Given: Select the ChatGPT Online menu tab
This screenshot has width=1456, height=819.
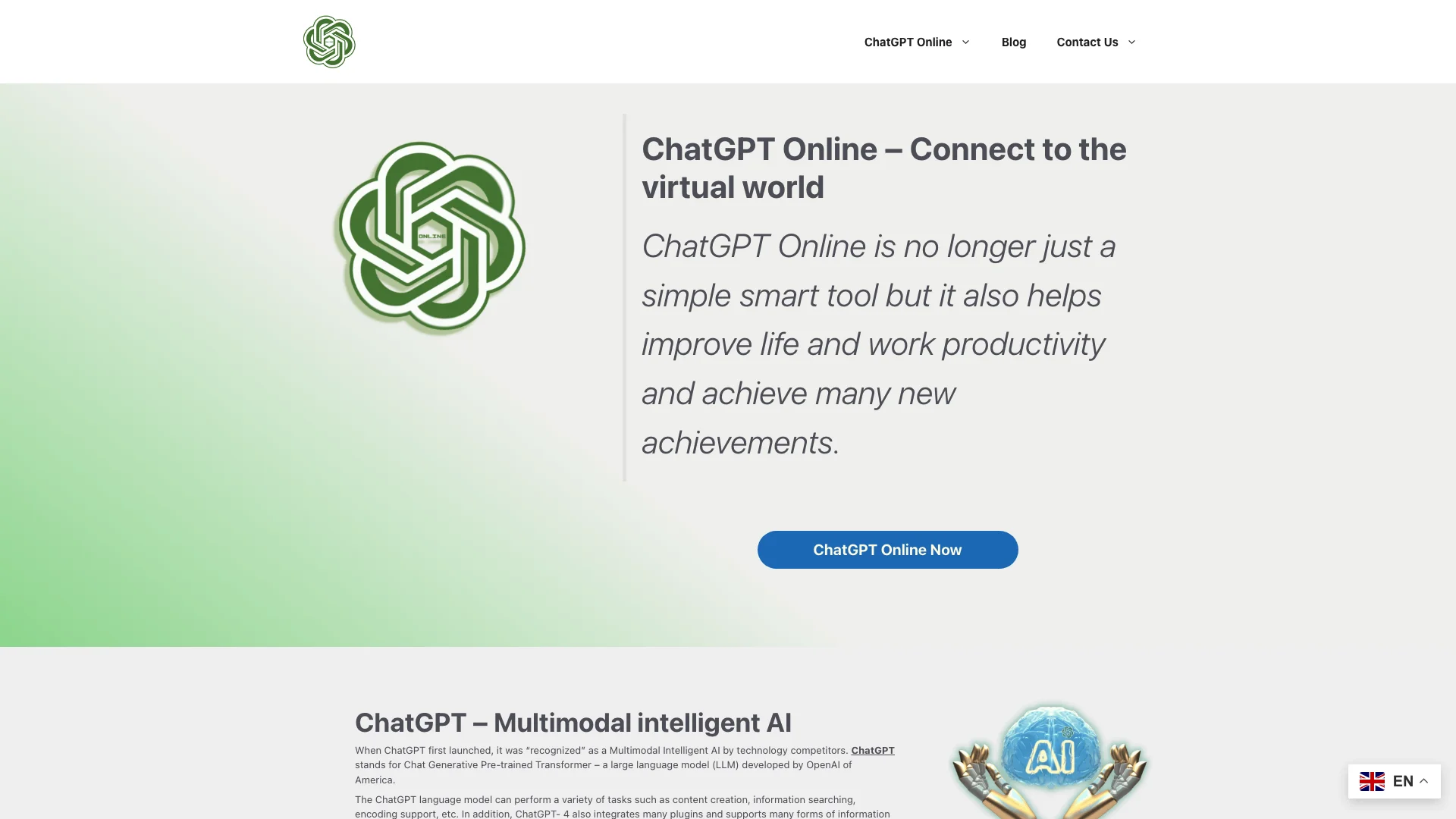Looking at the screenshot, I should click(908, 41).
